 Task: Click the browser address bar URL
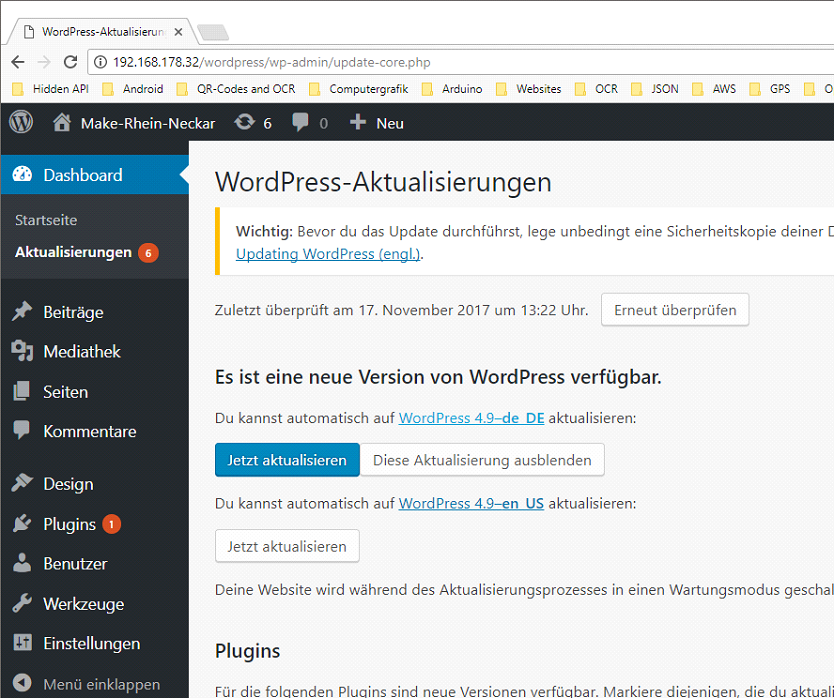point(272,62)
